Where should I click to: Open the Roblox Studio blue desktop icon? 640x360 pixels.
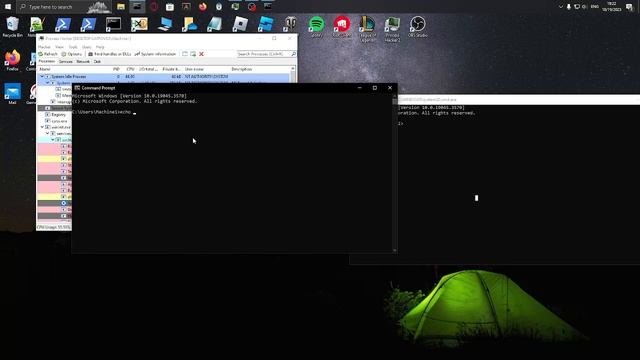point(266,24)
